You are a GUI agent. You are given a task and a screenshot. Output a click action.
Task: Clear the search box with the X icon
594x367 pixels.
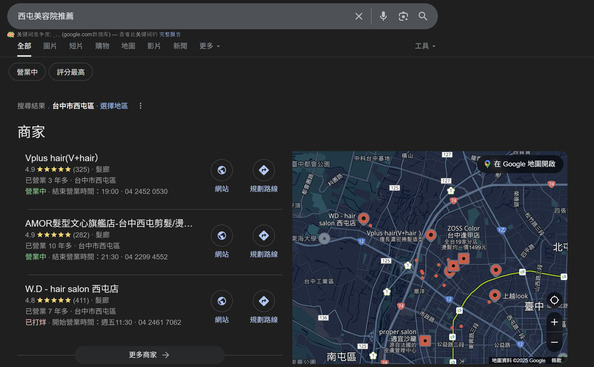(358, 16)
